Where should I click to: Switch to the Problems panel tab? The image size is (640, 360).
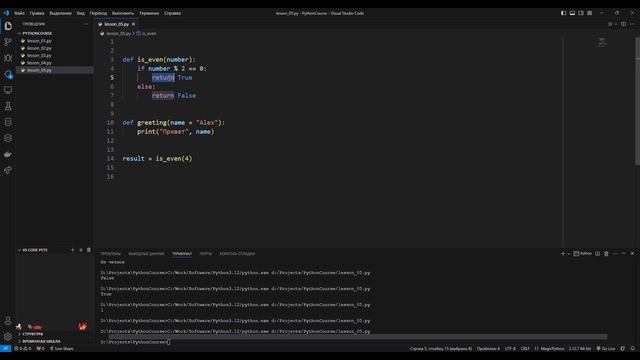point(111,253)
